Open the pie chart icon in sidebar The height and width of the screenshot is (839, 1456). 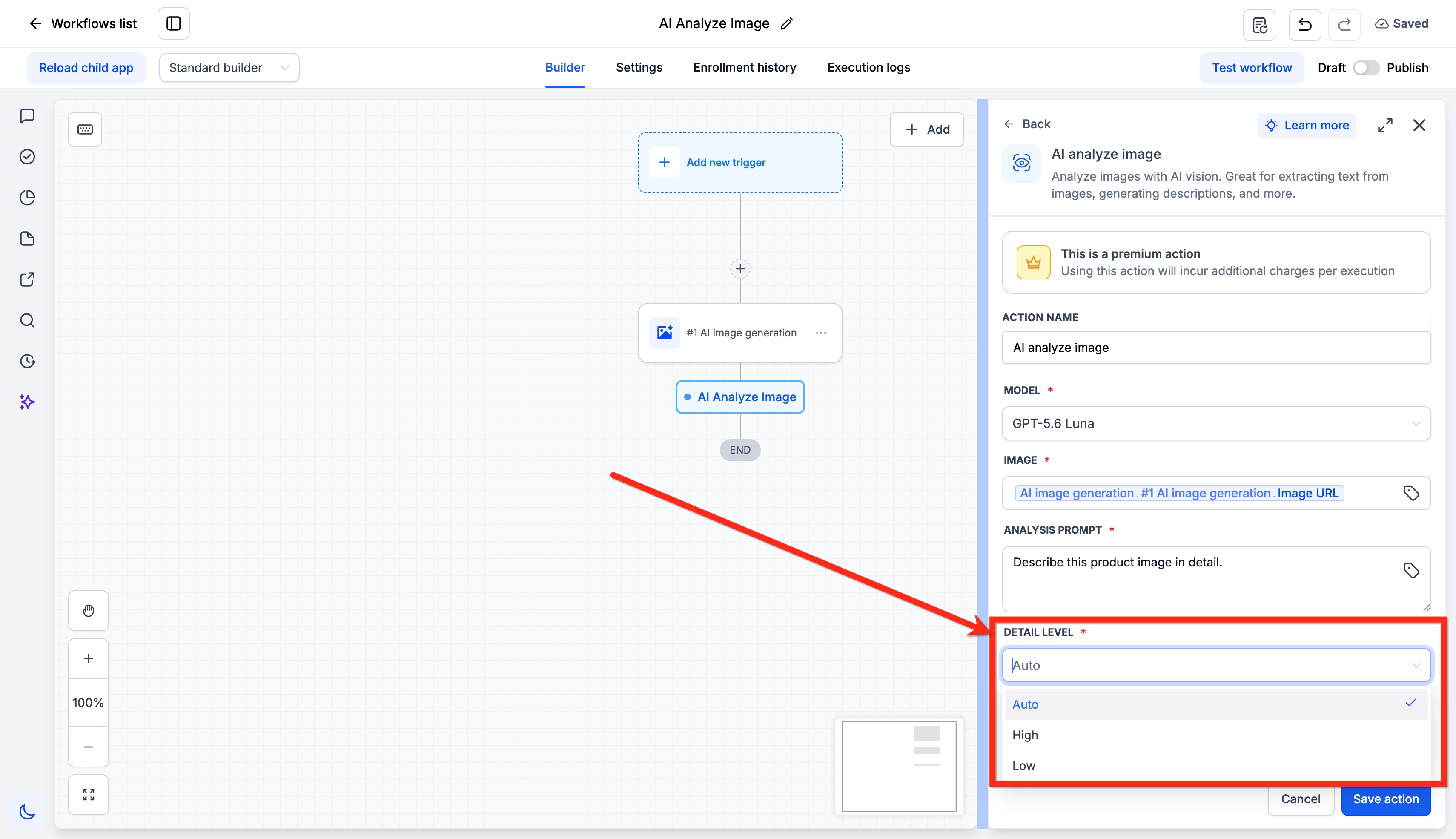[27, 198]
